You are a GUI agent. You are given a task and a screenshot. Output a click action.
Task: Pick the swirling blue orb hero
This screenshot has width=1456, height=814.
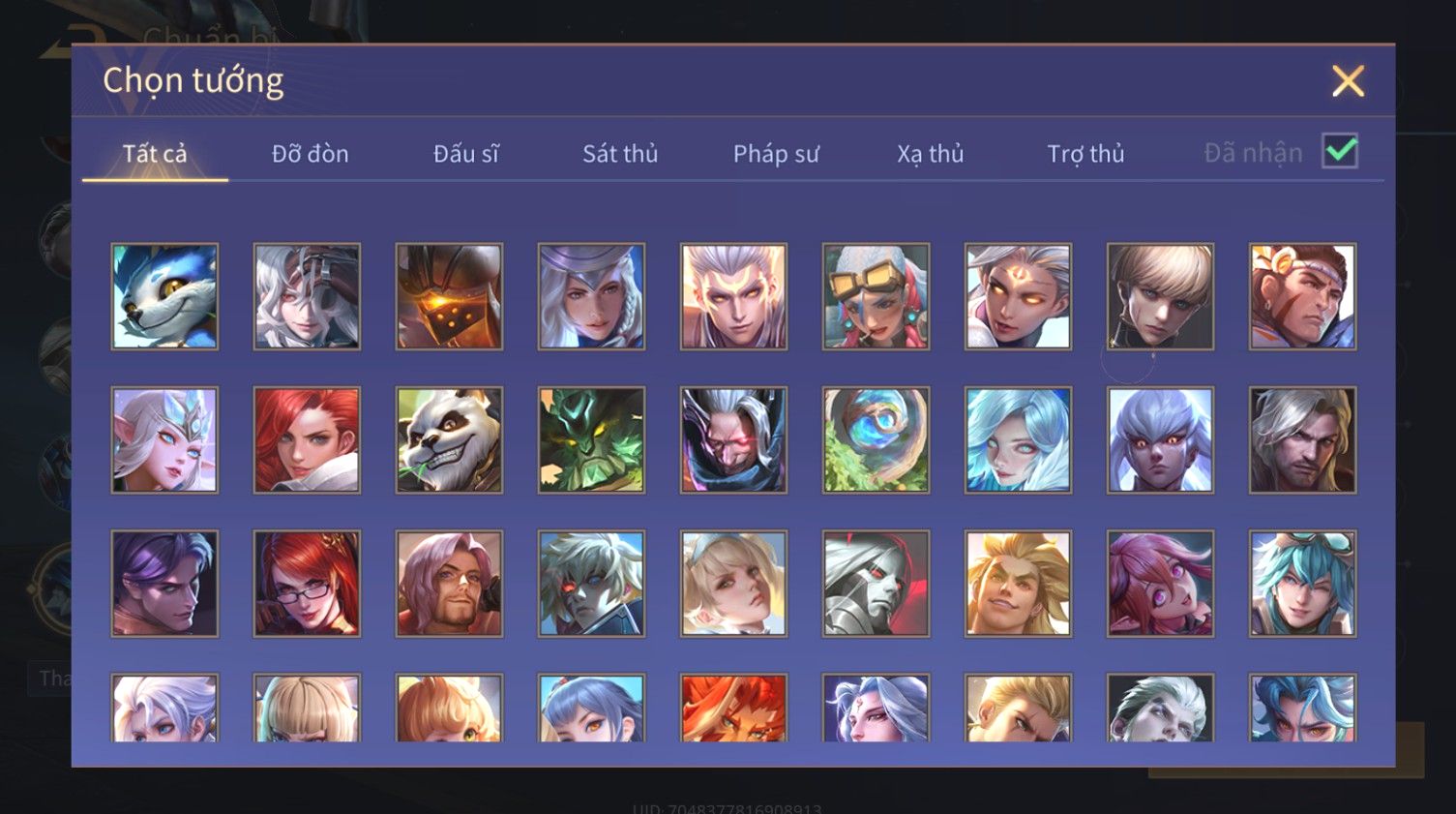point(876,439)
